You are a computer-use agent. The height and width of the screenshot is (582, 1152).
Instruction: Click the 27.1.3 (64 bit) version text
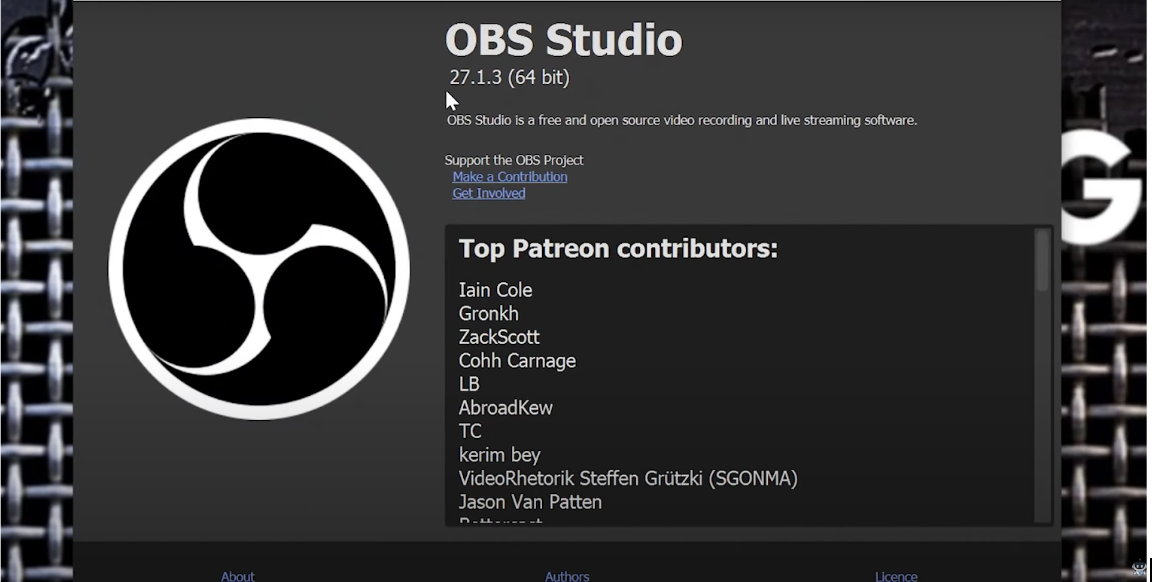(509, 77)
